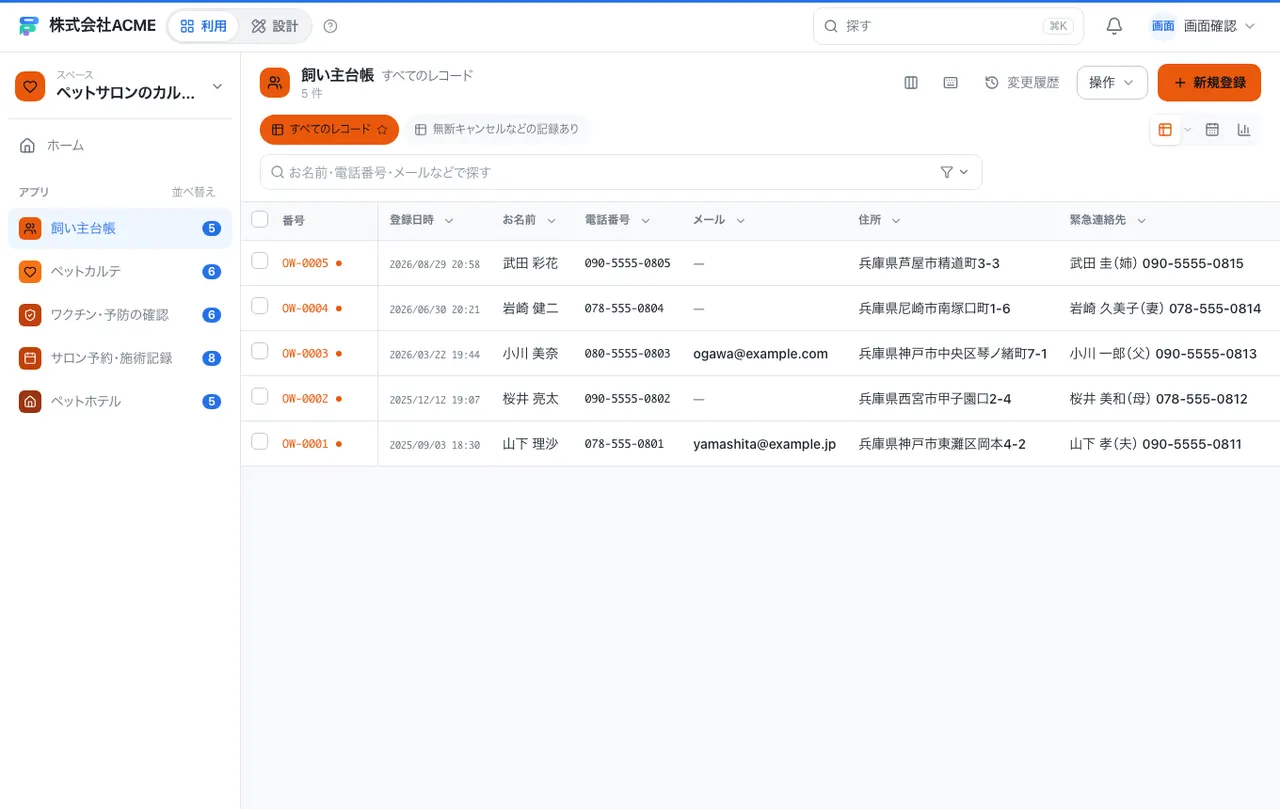Click the column layout icon
The image size is (1280, 809).
[911, 83]
